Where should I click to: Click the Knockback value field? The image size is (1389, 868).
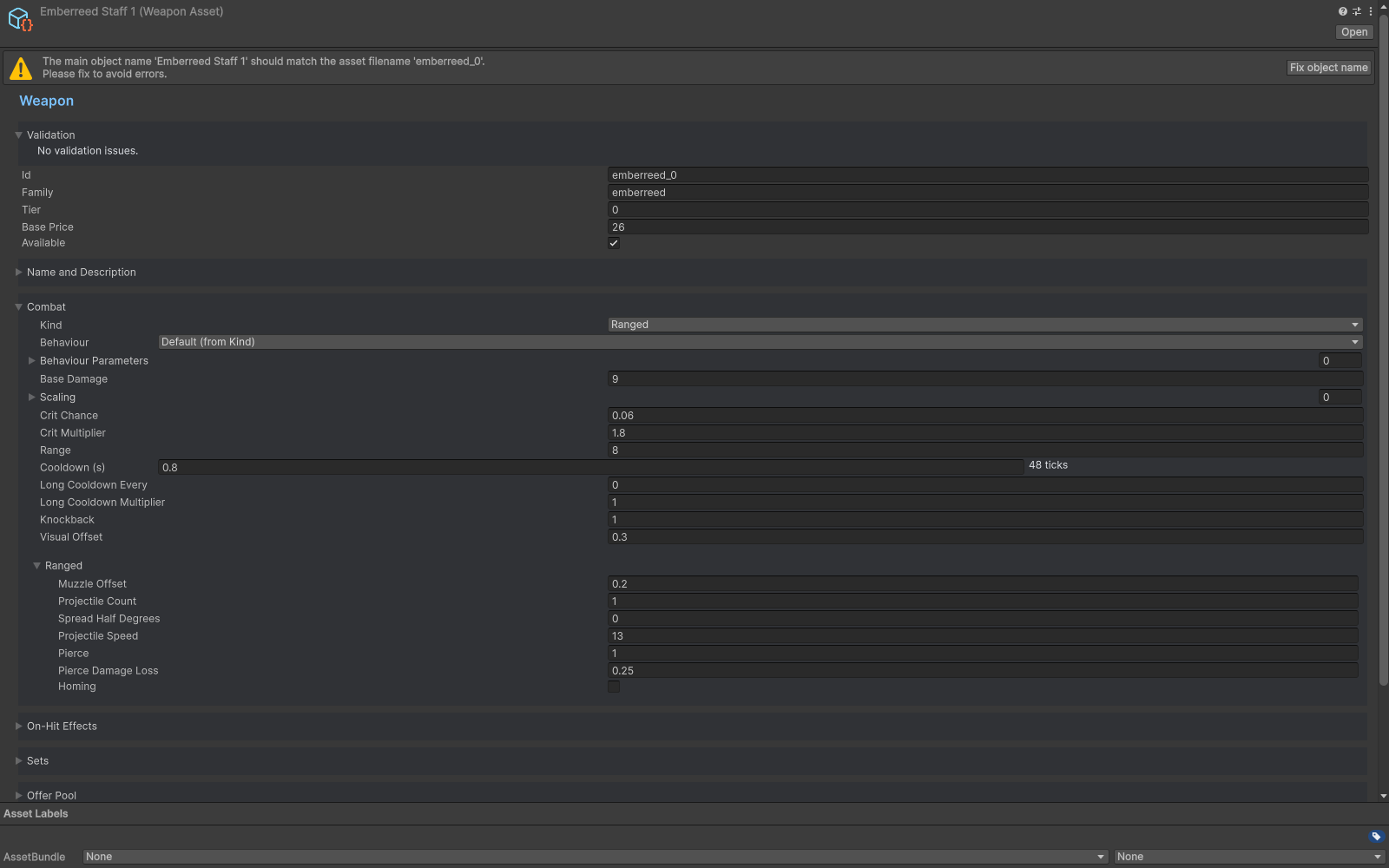pos(984,520)
